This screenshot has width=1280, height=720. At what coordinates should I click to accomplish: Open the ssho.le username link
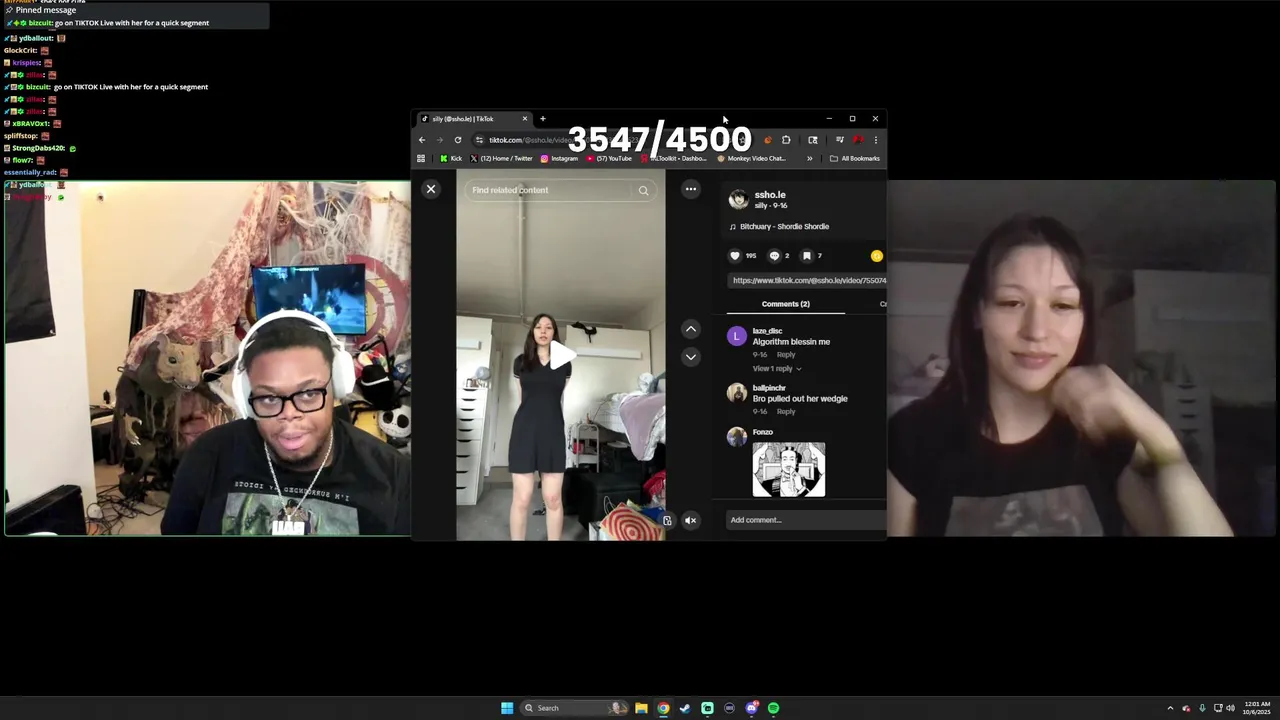[770, 195]
